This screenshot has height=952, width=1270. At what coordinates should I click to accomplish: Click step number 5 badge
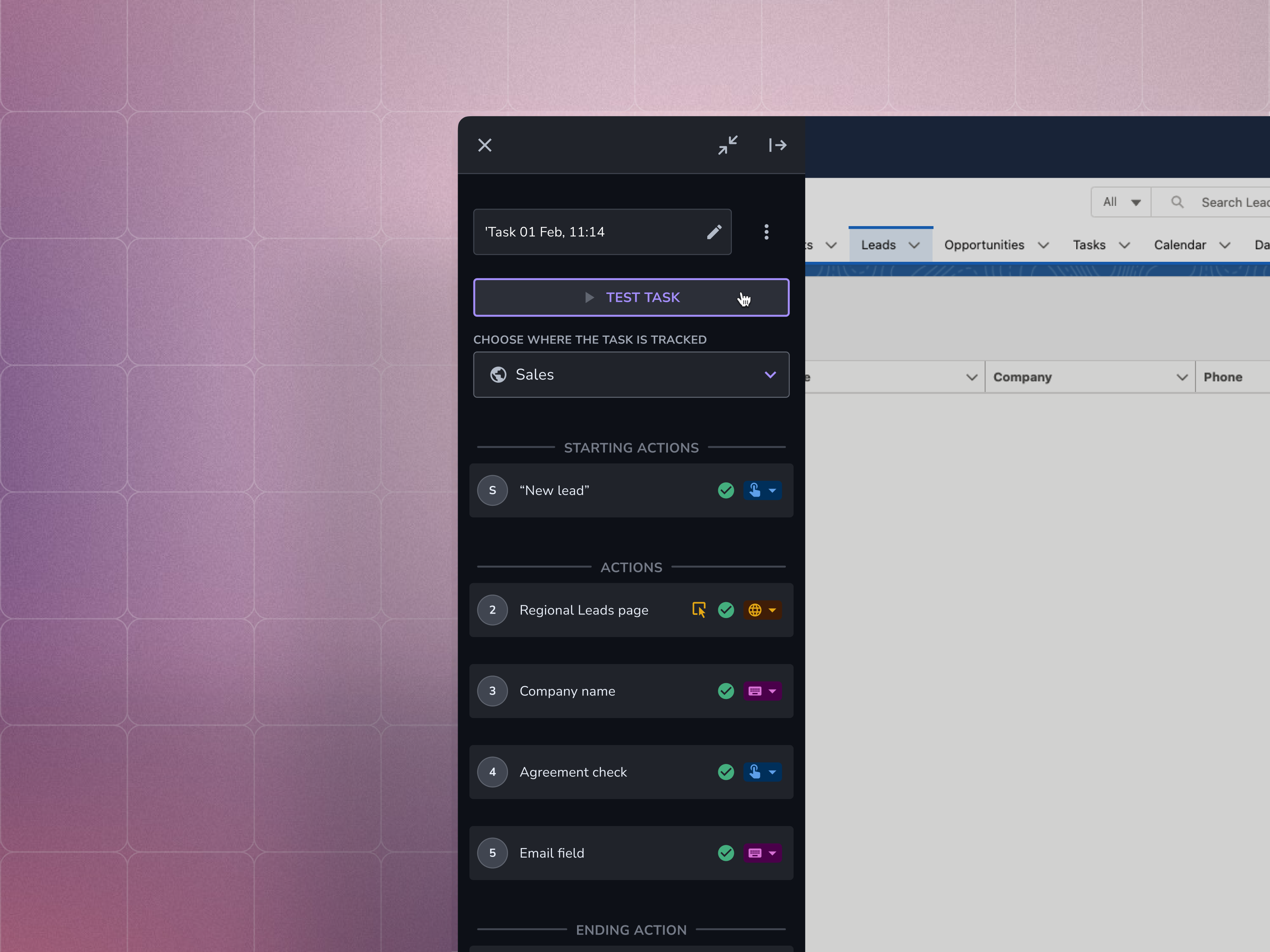[x=492, y=853]
